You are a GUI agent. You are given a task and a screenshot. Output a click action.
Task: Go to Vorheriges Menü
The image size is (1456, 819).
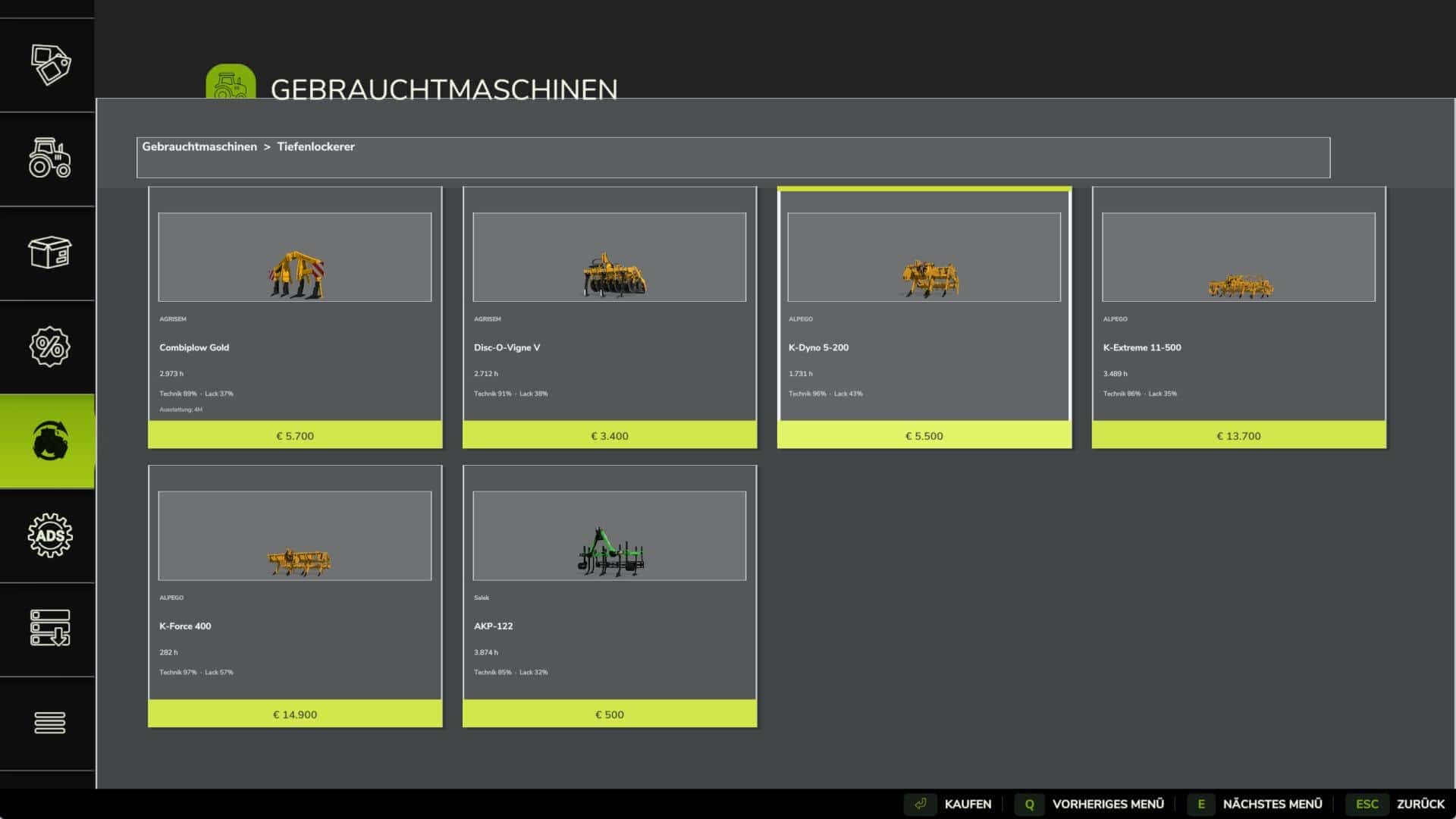[1108, 804]
